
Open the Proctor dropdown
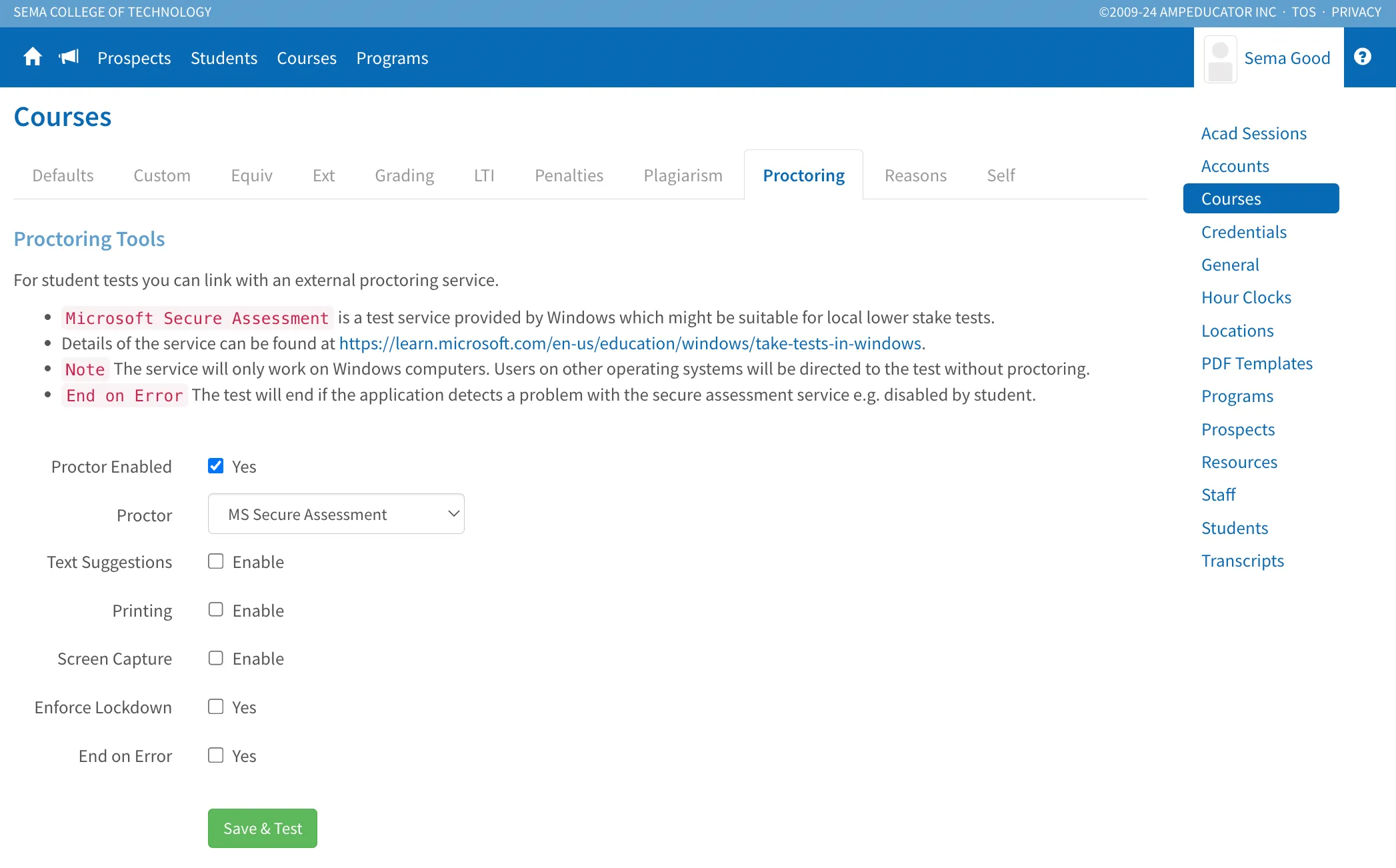click(336, 514)
